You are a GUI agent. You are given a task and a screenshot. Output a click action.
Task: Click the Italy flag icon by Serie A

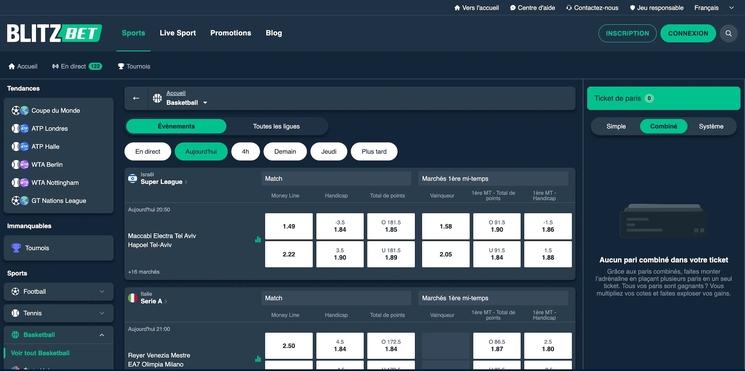click(x=133, y=298)
